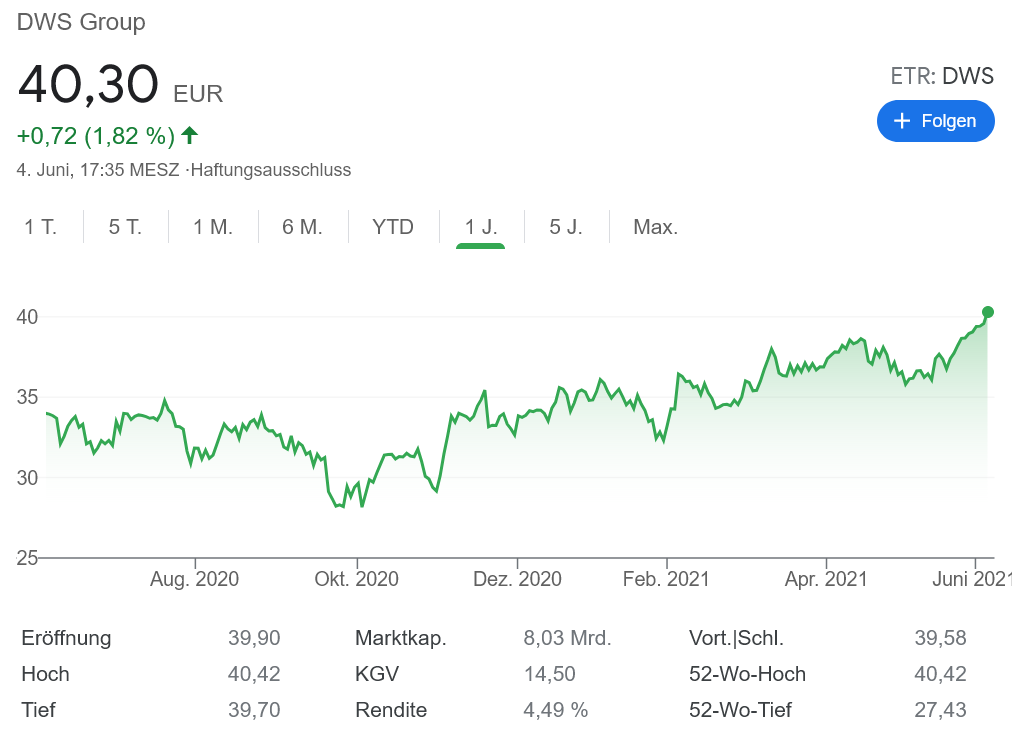This screenshot has height=750, width=1012.
Task: Click the green up arrow beside percentage
Action: point(190,135)
